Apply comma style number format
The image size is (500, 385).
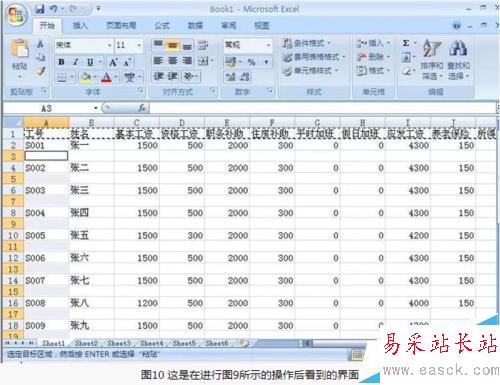(266, 62)
